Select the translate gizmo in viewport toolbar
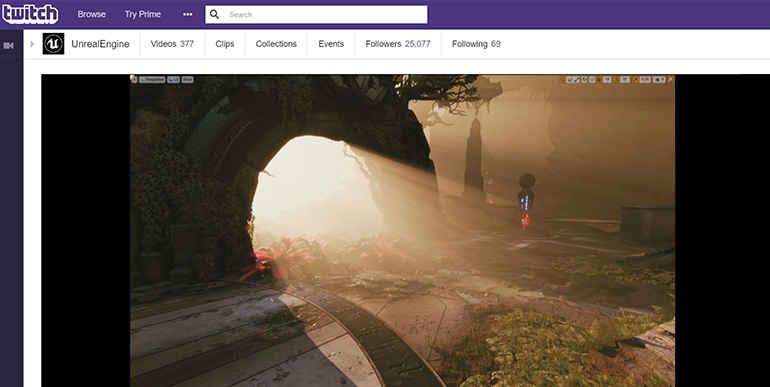Image resolution: width=770 pixels, height=387 pixels. [x=563, y=80]
